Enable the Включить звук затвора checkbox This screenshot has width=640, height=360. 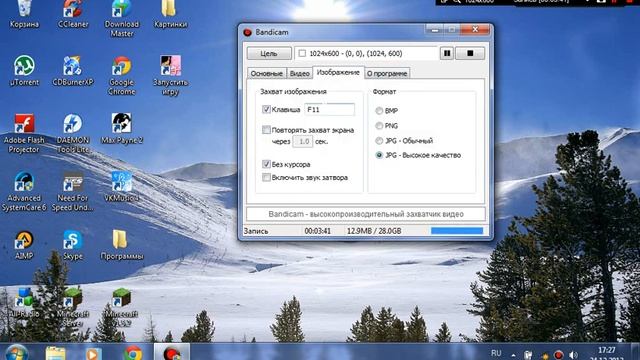(266, 178)
